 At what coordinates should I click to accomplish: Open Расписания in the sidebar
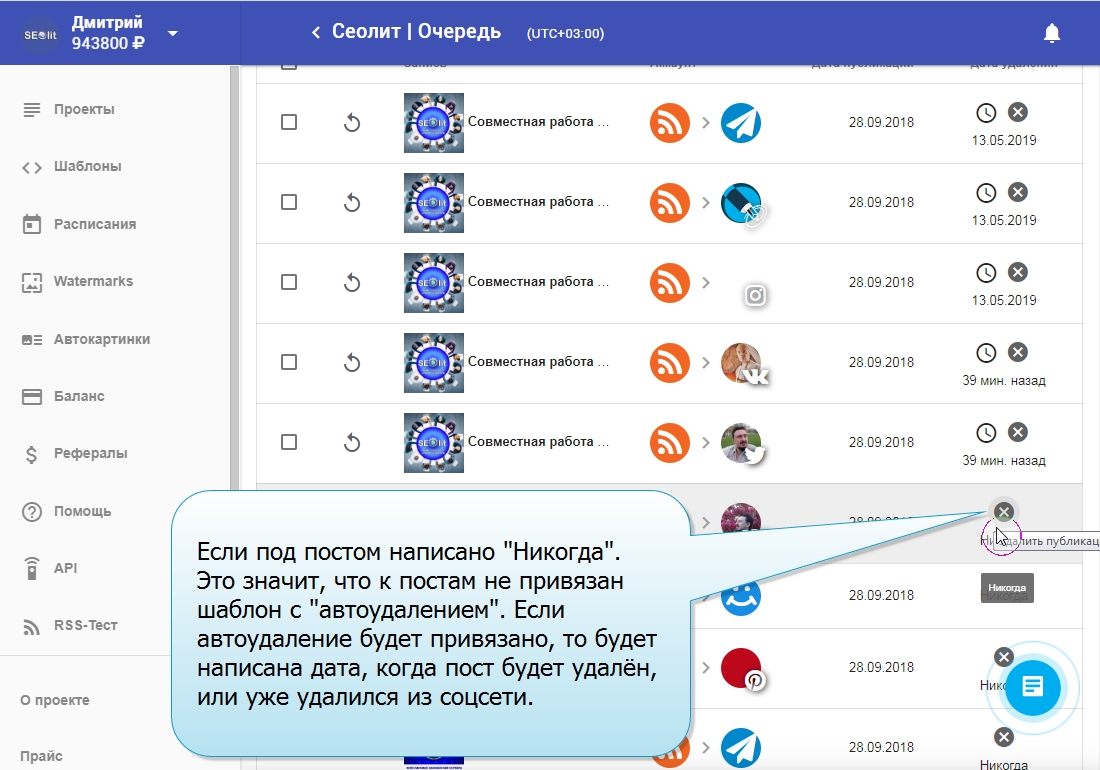click(94, 224)
